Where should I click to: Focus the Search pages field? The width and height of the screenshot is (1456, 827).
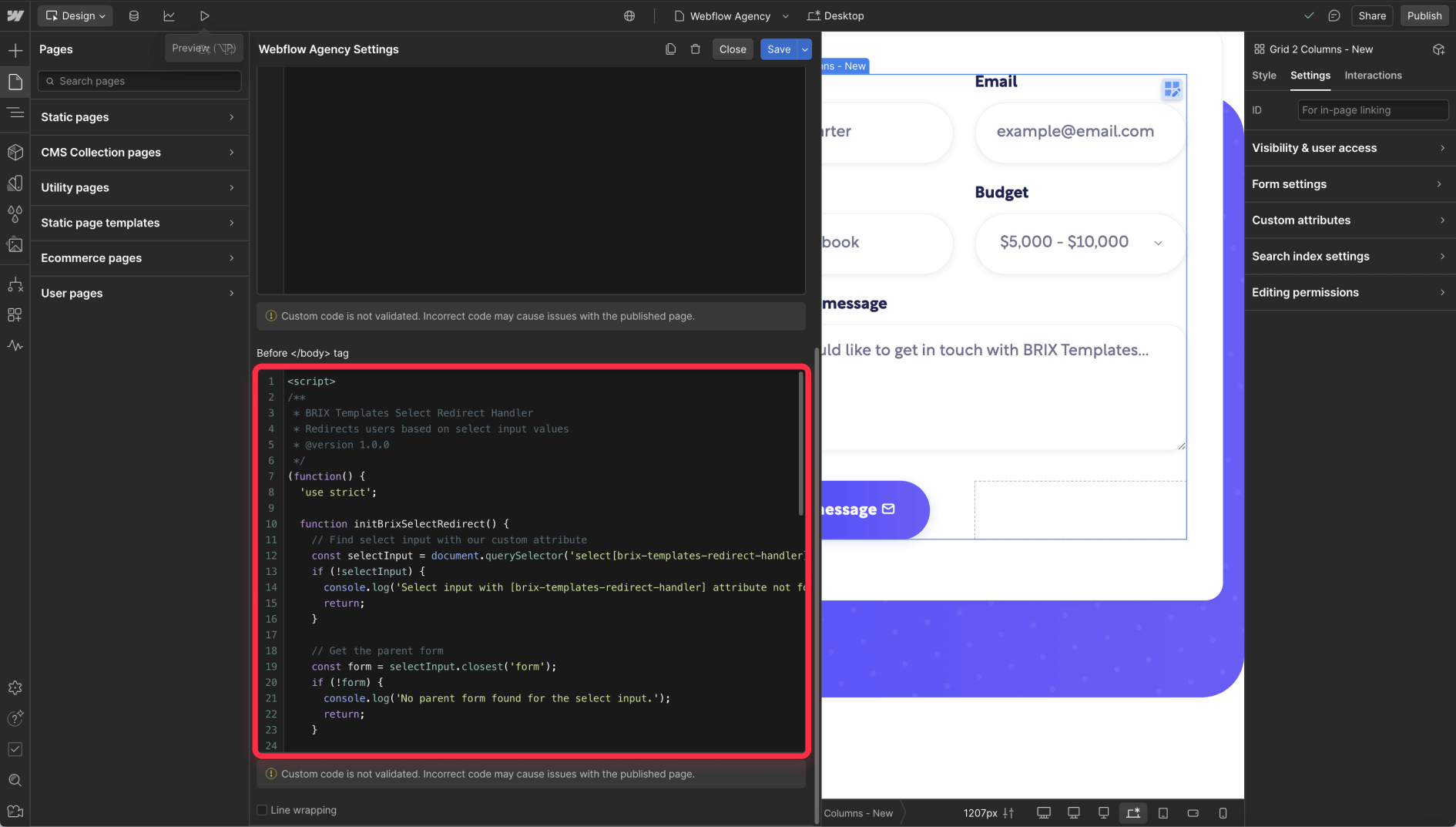(139, 81)
